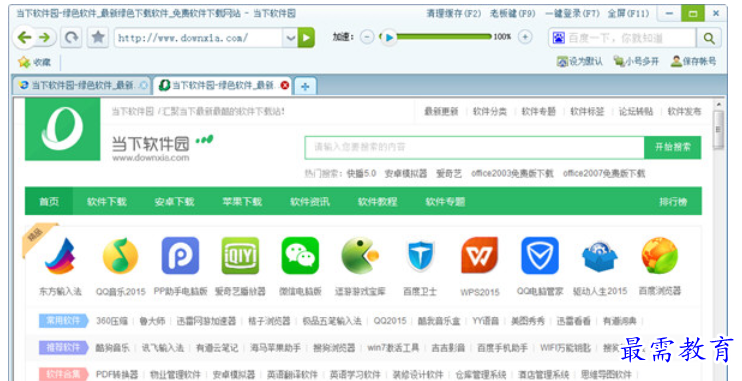Click the Baidu search input field

pos(631,38)
